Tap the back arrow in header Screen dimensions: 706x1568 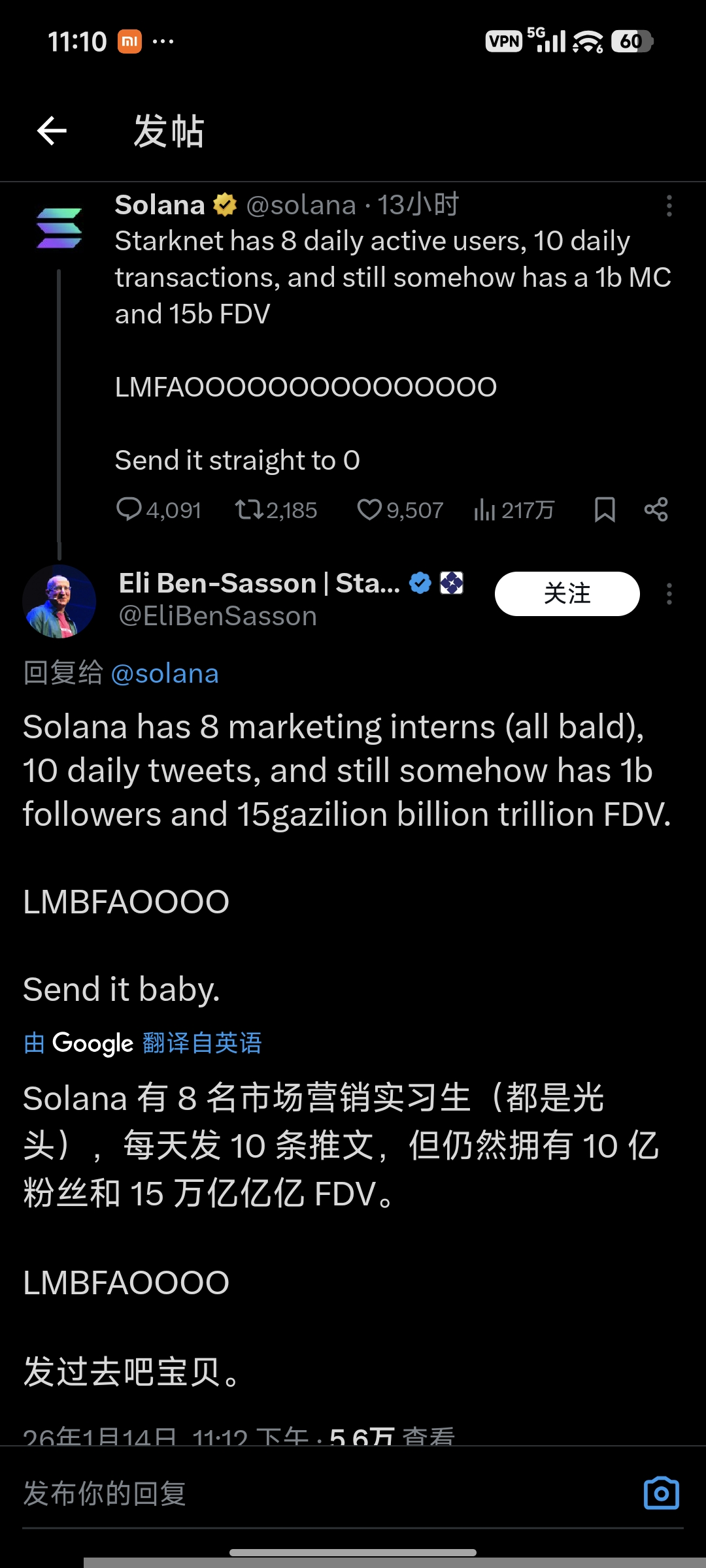point(52,131)
